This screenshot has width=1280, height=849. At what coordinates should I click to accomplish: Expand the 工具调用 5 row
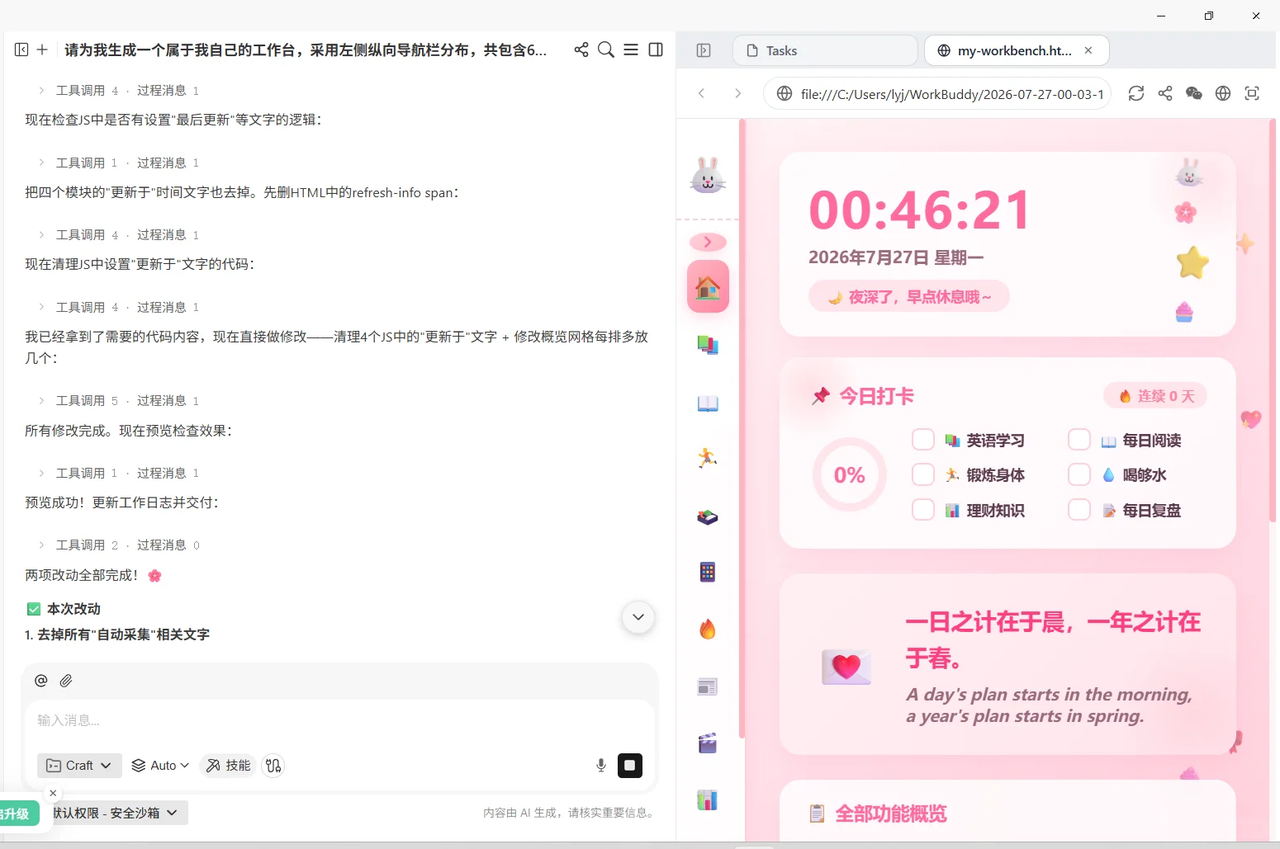coord(118,400)
